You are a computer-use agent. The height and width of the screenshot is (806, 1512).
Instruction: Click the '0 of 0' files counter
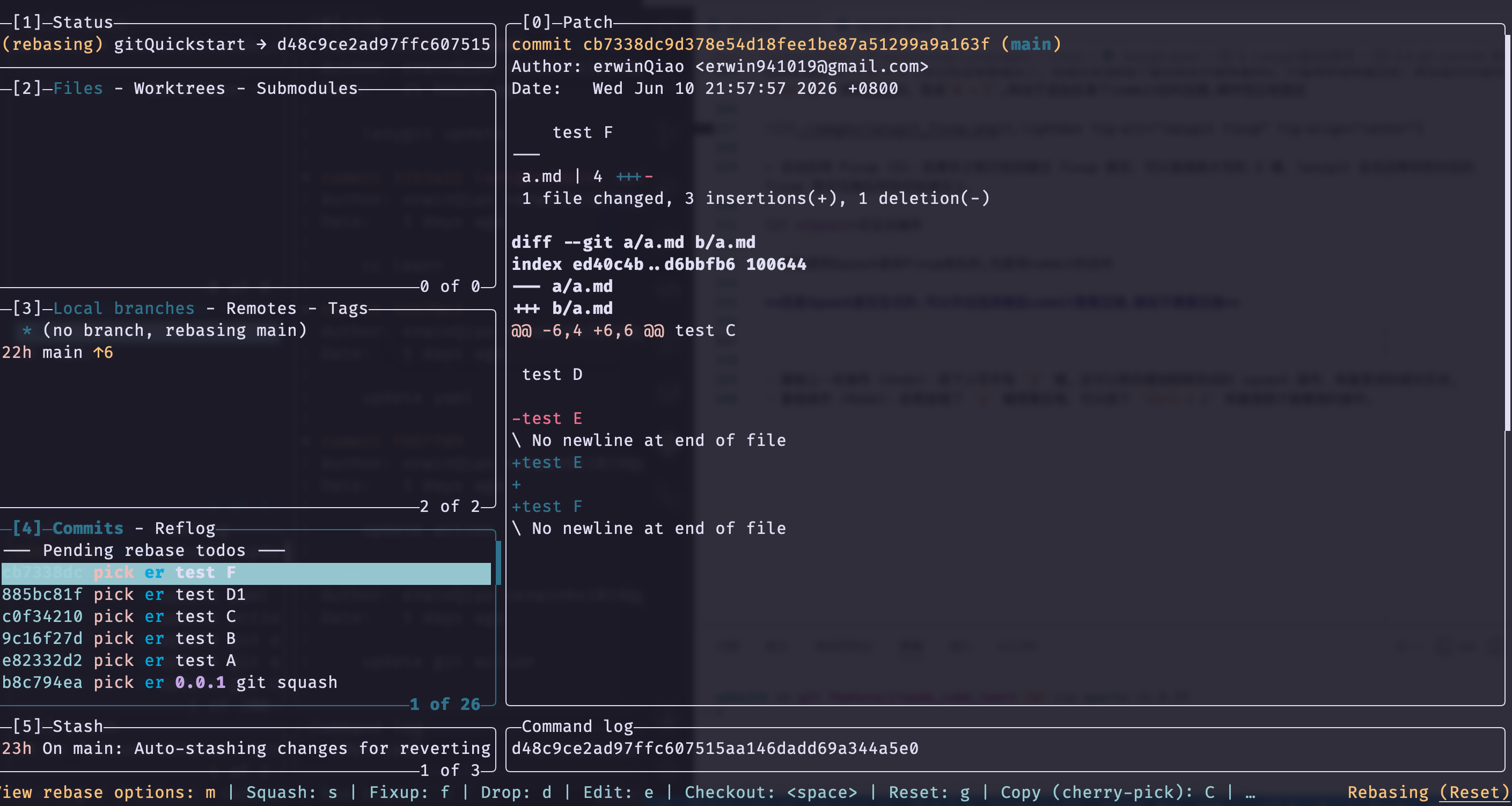pos(450,287)
